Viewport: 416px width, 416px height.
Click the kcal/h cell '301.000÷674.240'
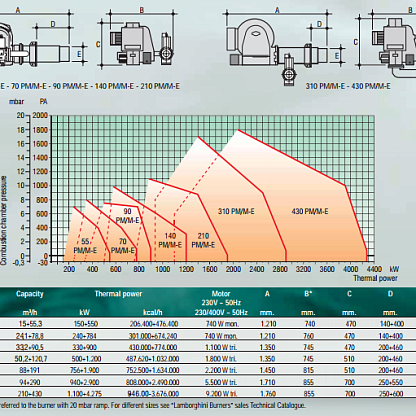153,336
